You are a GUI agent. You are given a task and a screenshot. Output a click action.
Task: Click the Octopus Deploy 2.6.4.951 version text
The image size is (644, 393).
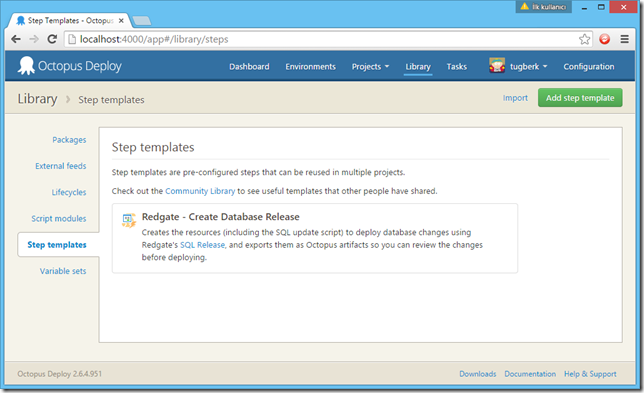click(x=60, y=374)
